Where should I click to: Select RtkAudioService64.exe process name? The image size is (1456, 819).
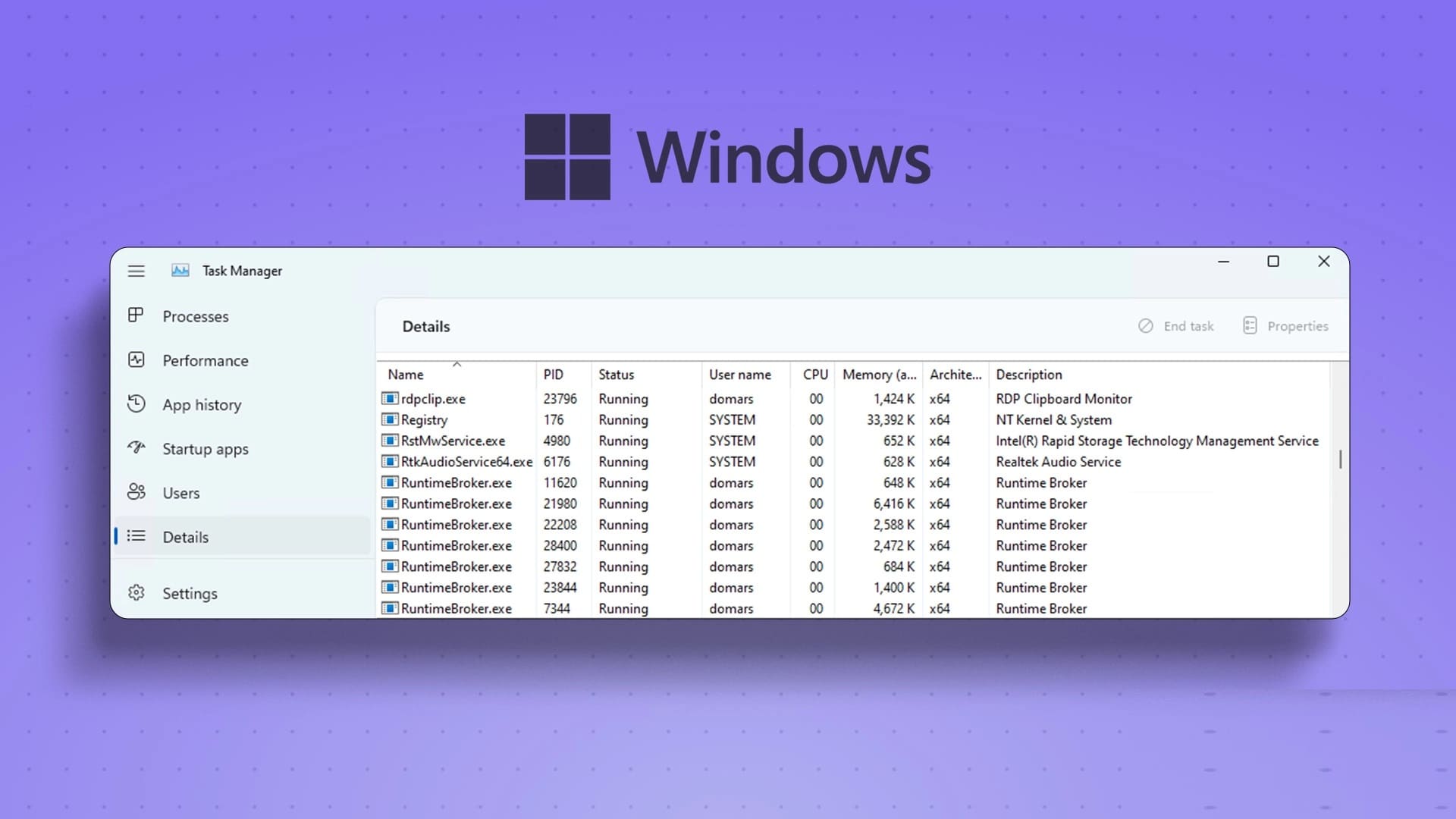[x=466, y=462]
